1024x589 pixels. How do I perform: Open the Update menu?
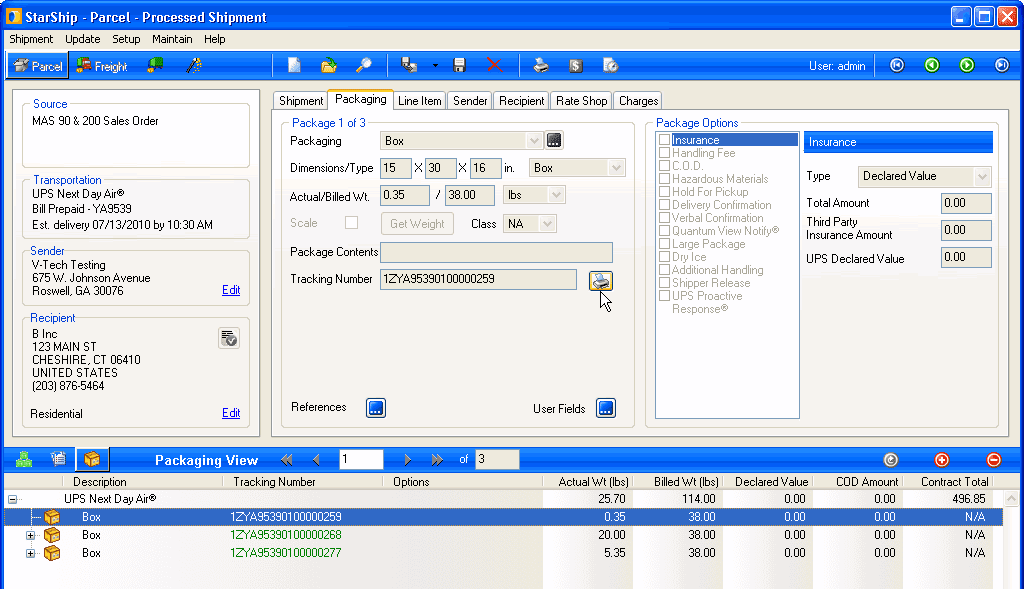[x=82, y=39]
